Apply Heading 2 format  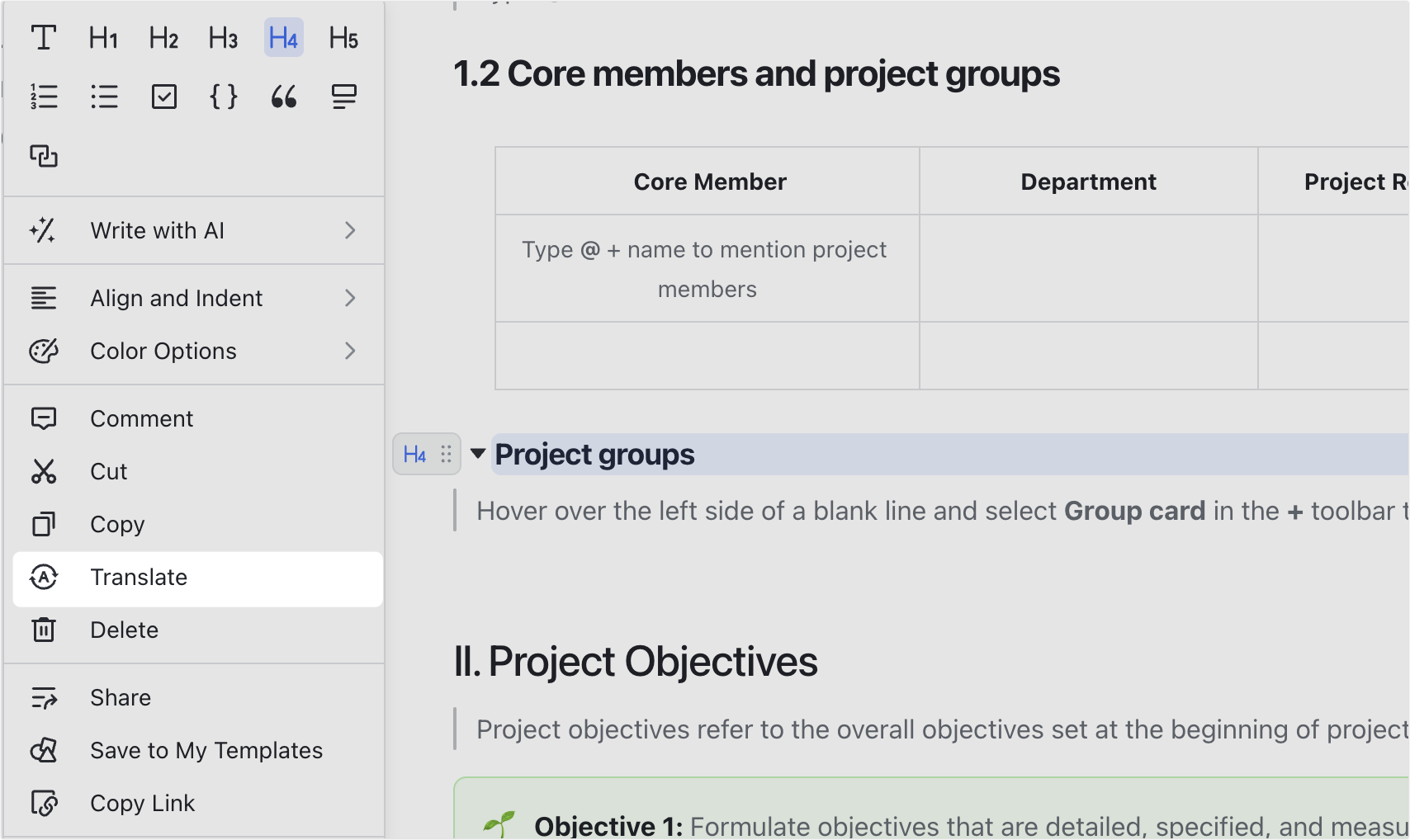pyautogui.click(x=163, y=38)
